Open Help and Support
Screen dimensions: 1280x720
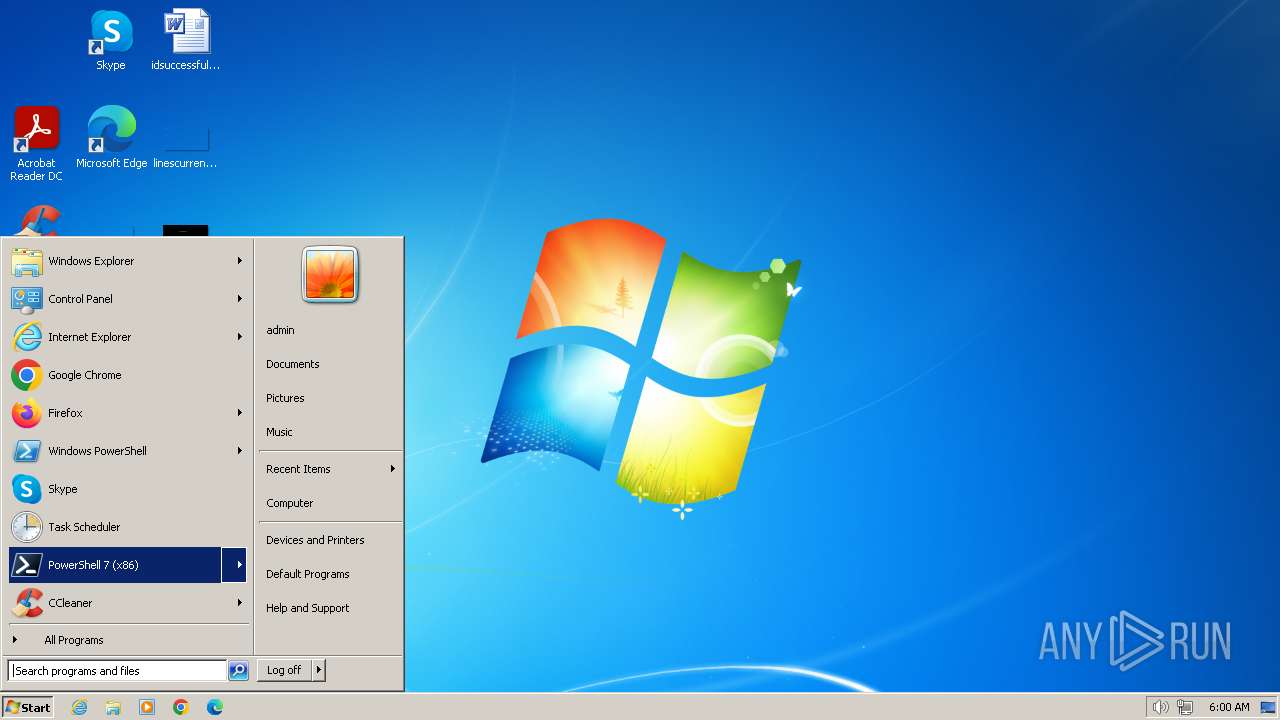[x=308, y=608]
